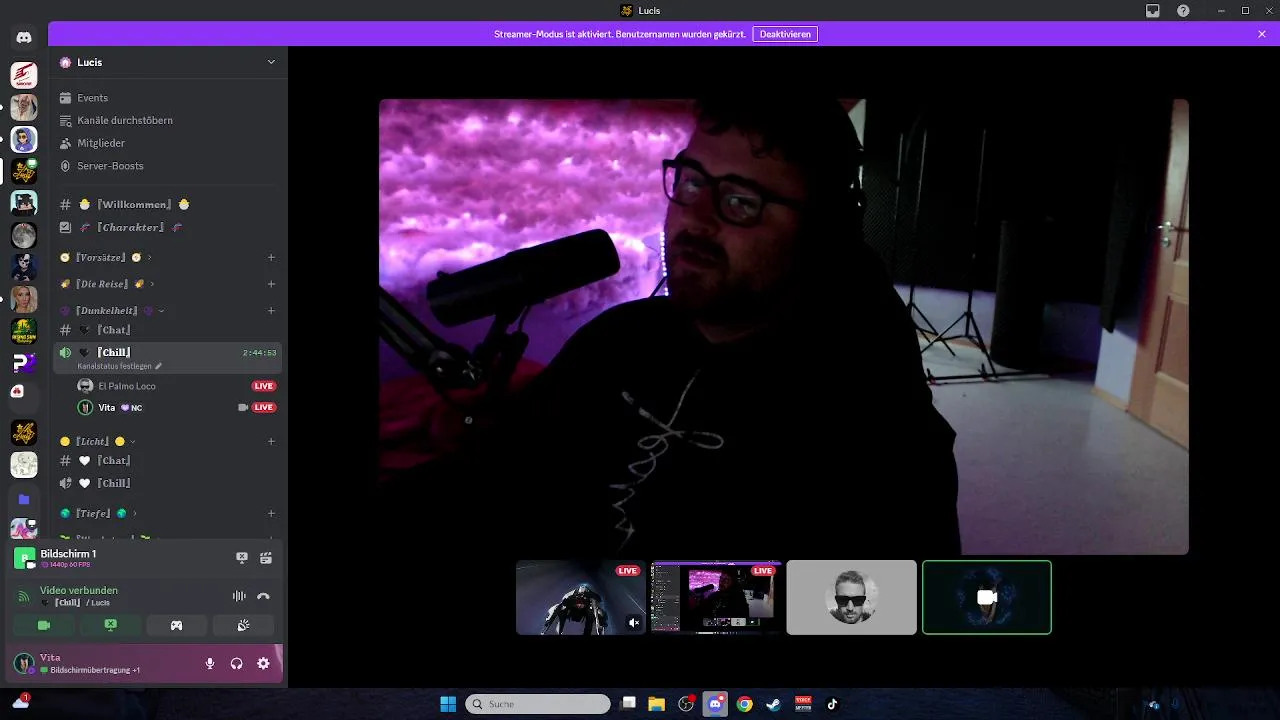This screenshot has height=720, width=1280.
Task: Open the clips icon beside Bildschirm 1
Action: tap(266, 558)
